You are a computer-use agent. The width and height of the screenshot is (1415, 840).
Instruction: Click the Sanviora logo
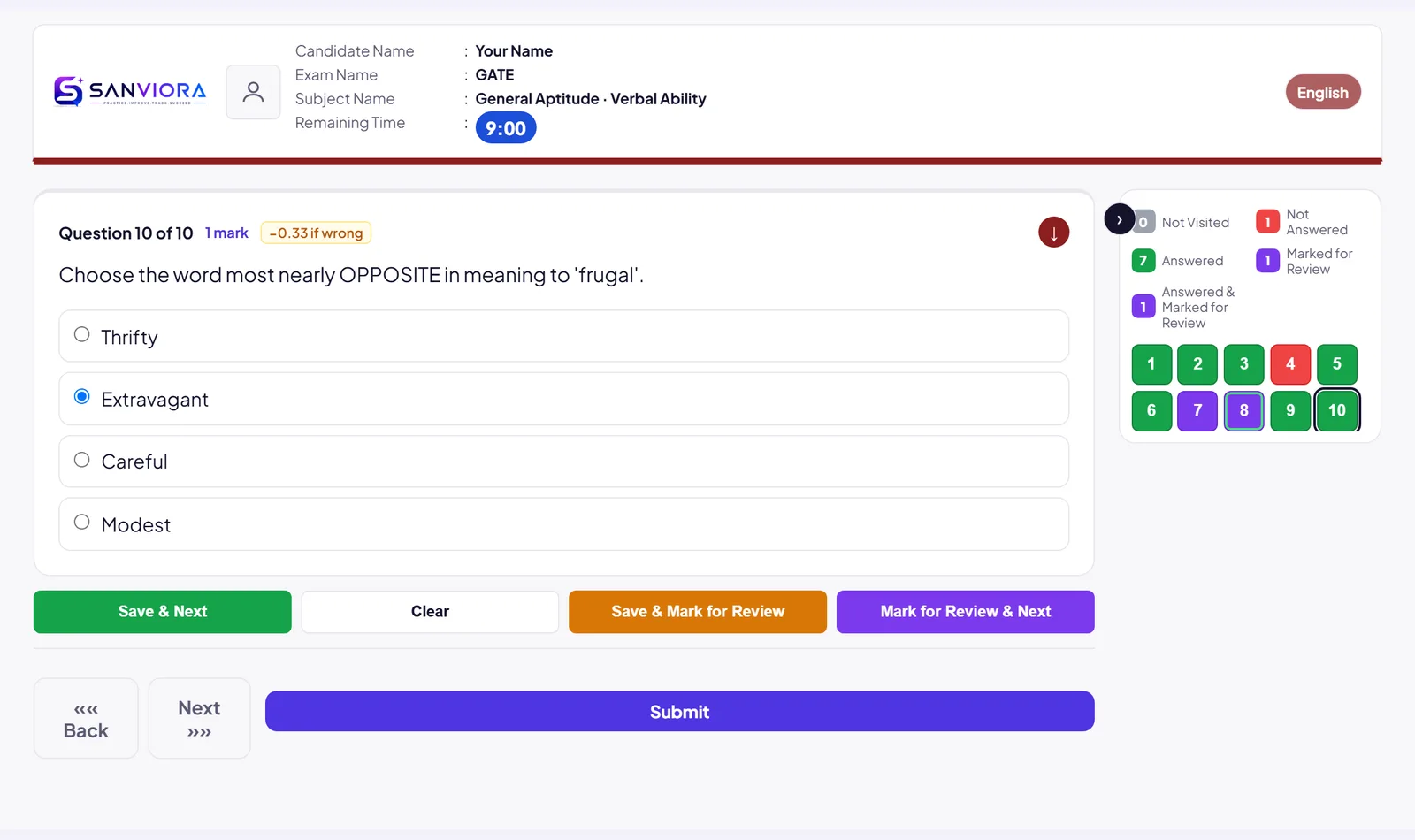tap(130, 91)
